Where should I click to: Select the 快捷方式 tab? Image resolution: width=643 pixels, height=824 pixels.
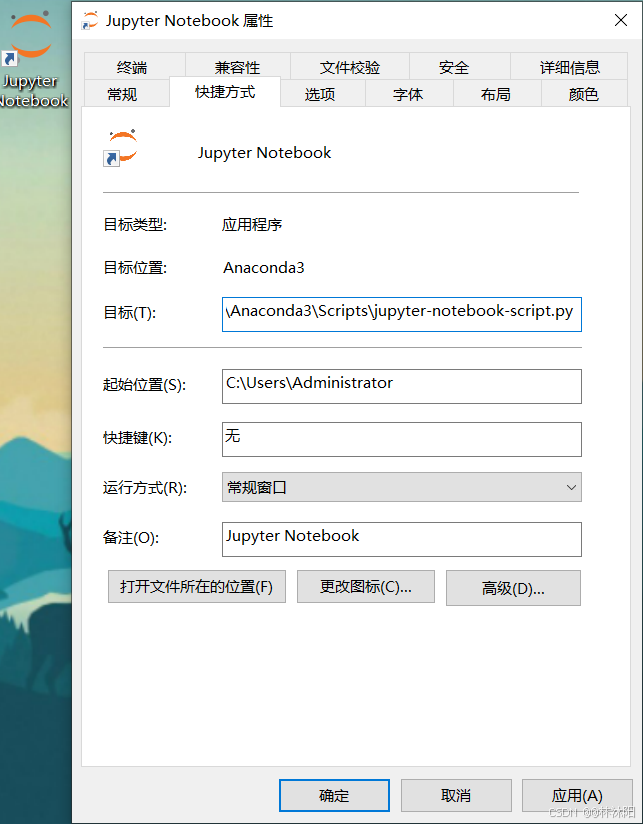tap(225, 92)
